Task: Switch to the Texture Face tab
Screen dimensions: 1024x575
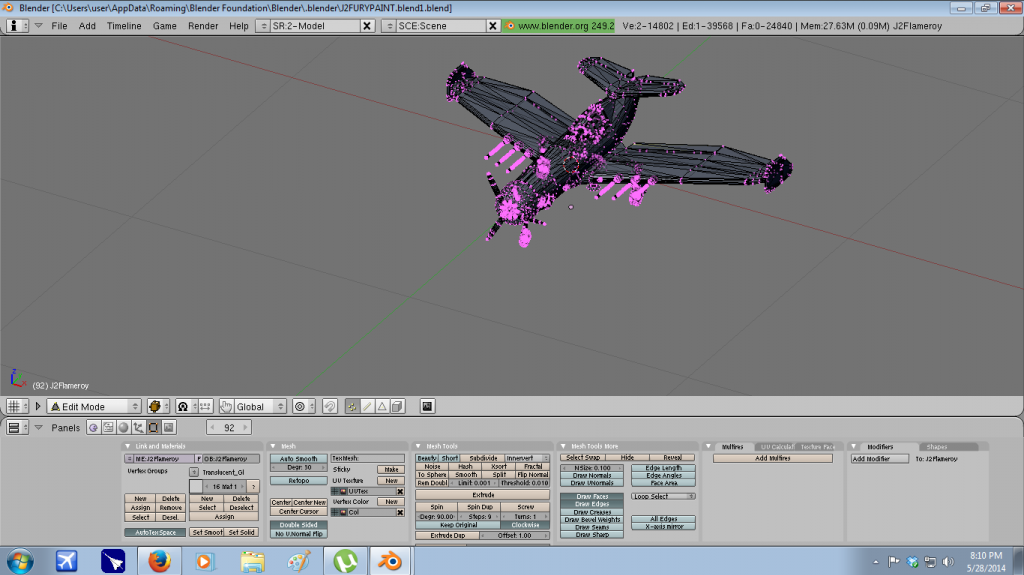Action: [818, 447]
